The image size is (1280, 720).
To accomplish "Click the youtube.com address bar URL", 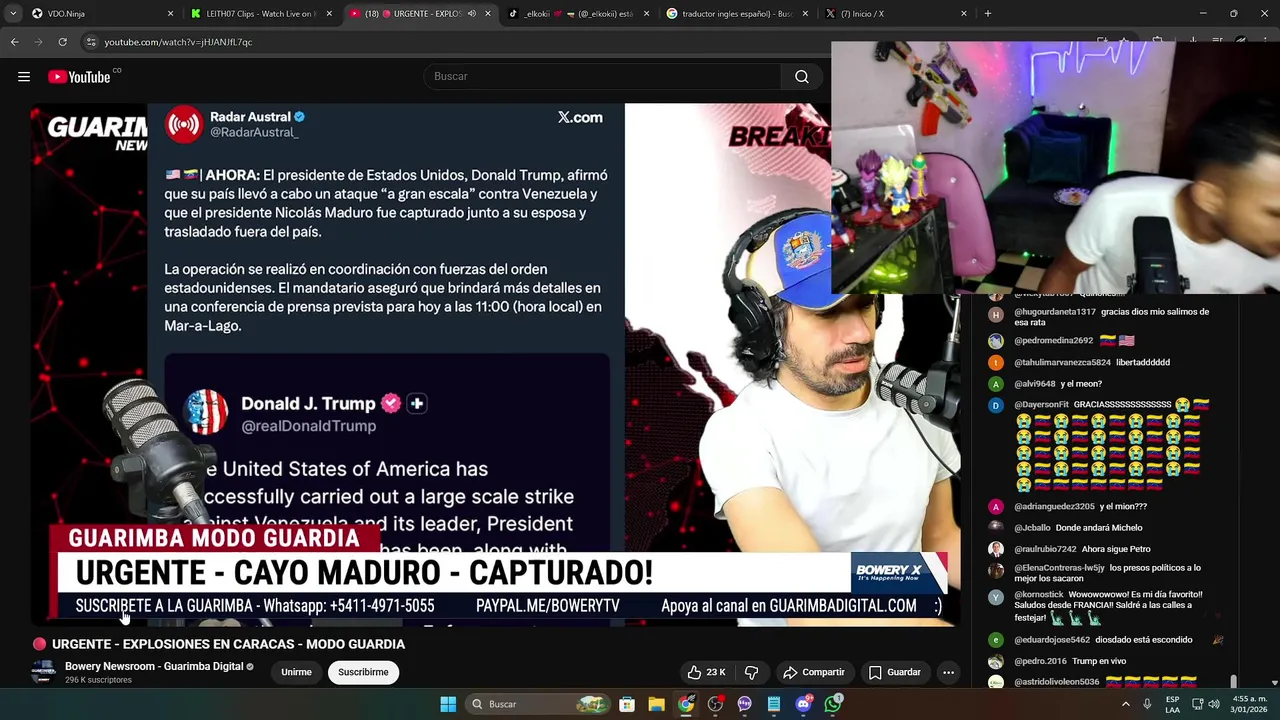I will click(178, 42).
